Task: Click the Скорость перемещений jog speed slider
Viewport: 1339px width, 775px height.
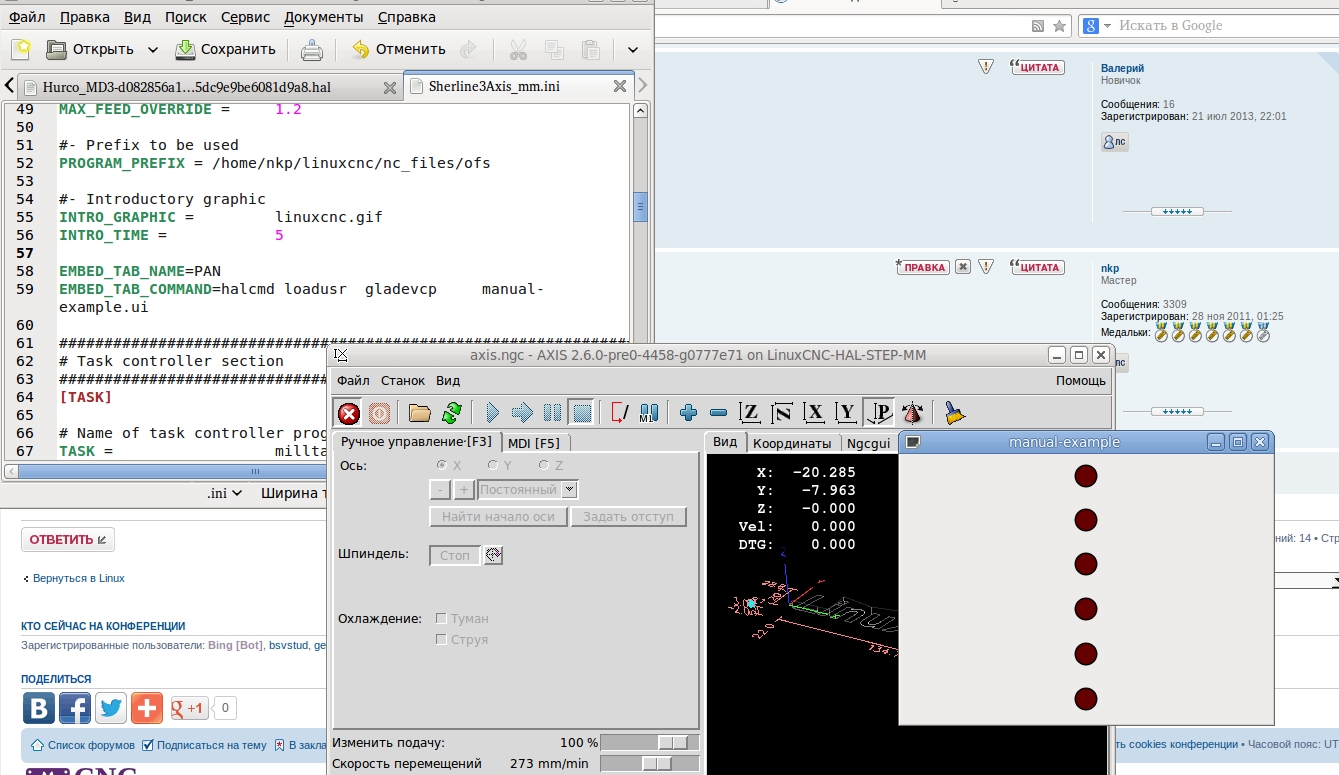Action: [x=649, y=763]
